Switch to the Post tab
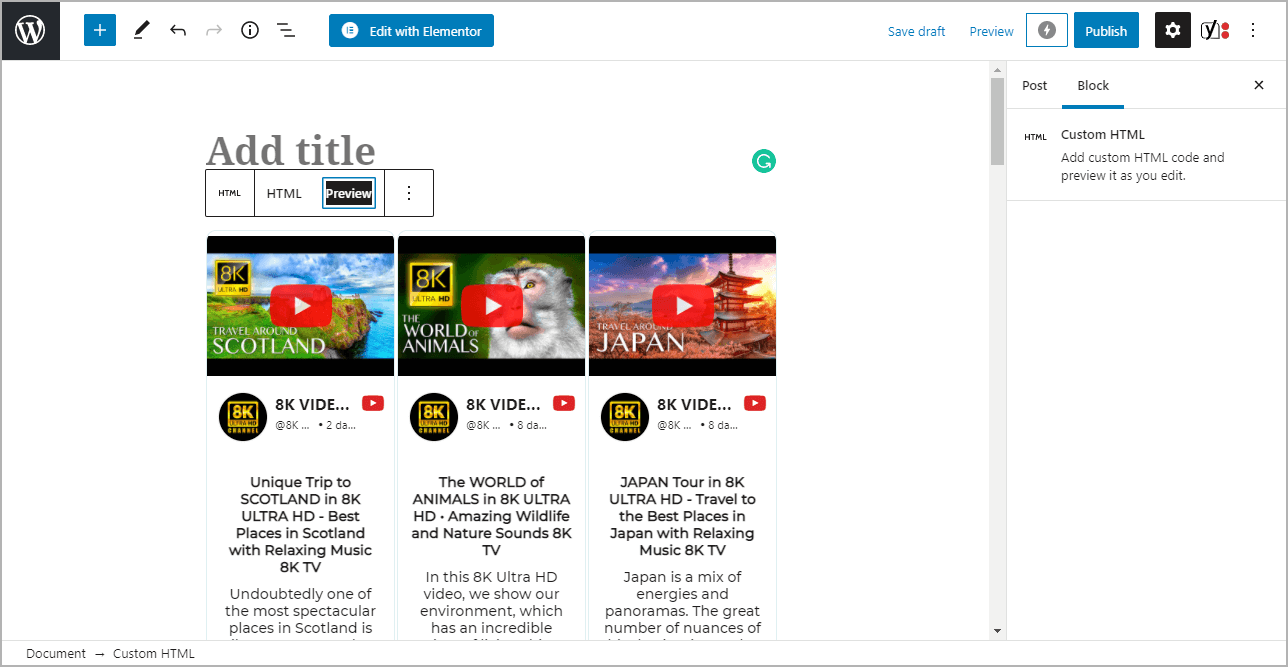 point(1034,85)
